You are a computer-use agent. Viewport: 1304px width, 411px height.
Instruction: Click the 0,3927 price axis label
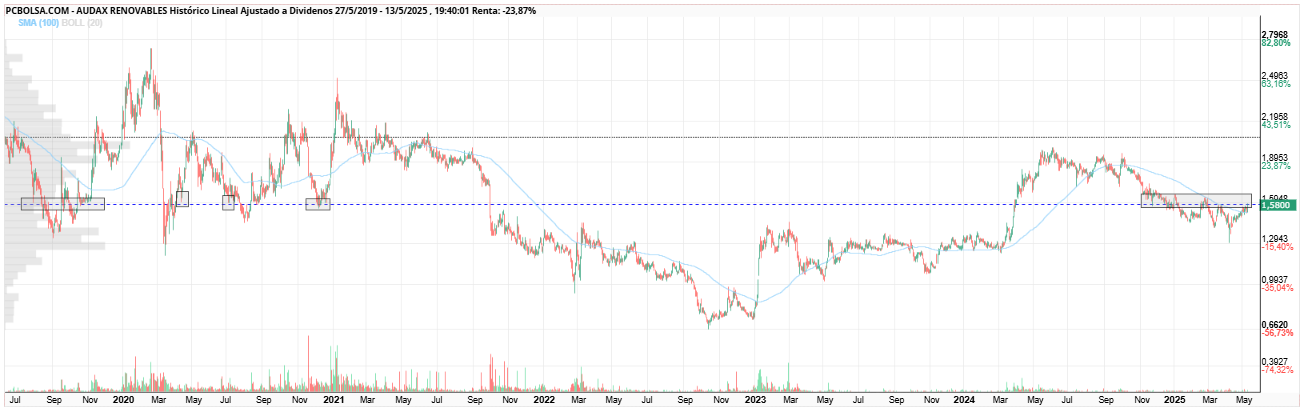click(1276, 361)
